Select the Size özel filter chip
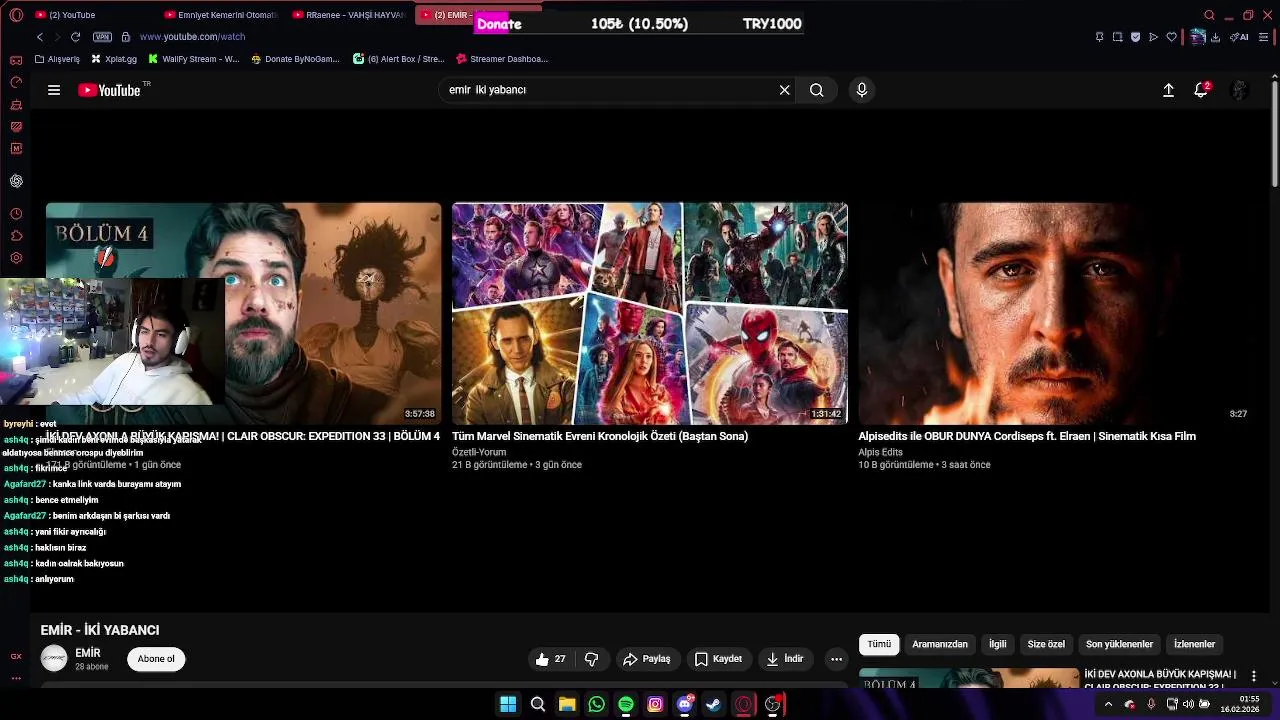This screenshot has height=720, width=1280. coord(1046,644)
